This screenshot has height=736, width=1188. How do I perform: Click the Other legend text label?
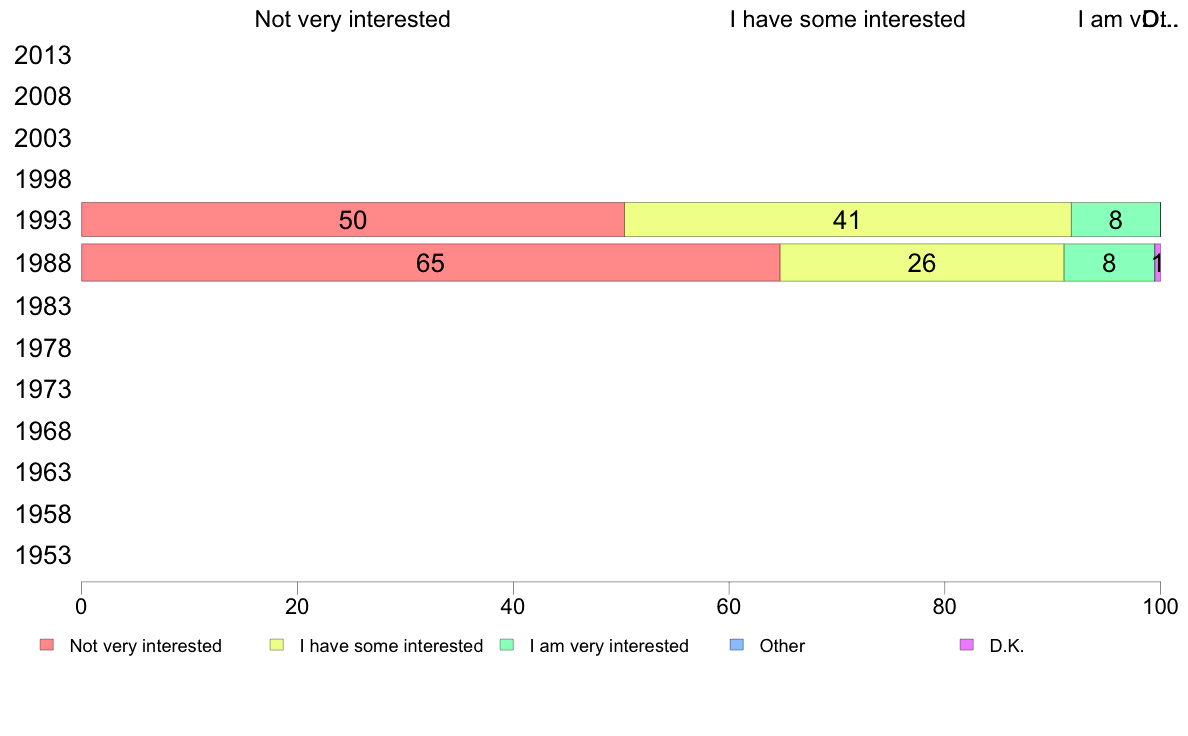pyautogui.click(x=782, y=646)
